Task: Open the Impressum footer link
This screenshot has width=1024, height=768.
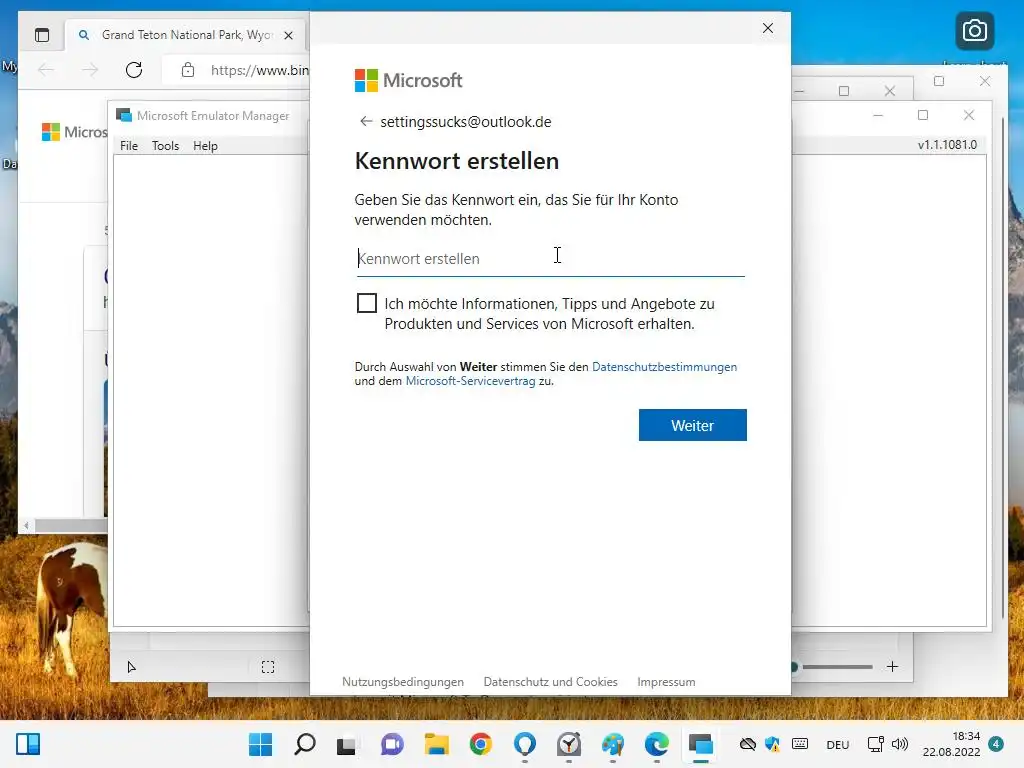Action: pyautogui.click(x=666, y=682)
